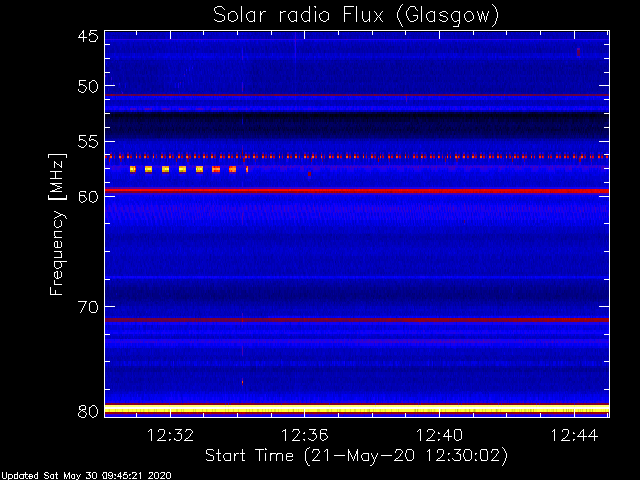
Task: Click the thin red line near 51 MHz
Action: (x=357, y=95)
